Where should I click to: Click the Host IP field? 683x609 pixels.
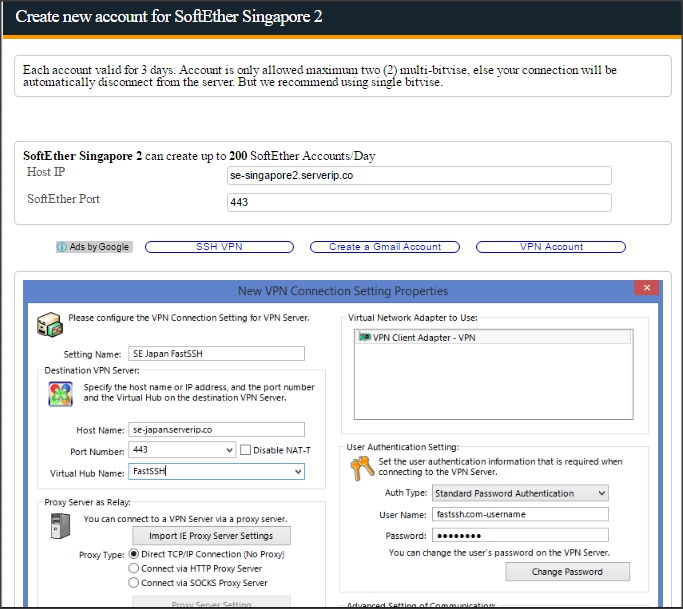419,176
